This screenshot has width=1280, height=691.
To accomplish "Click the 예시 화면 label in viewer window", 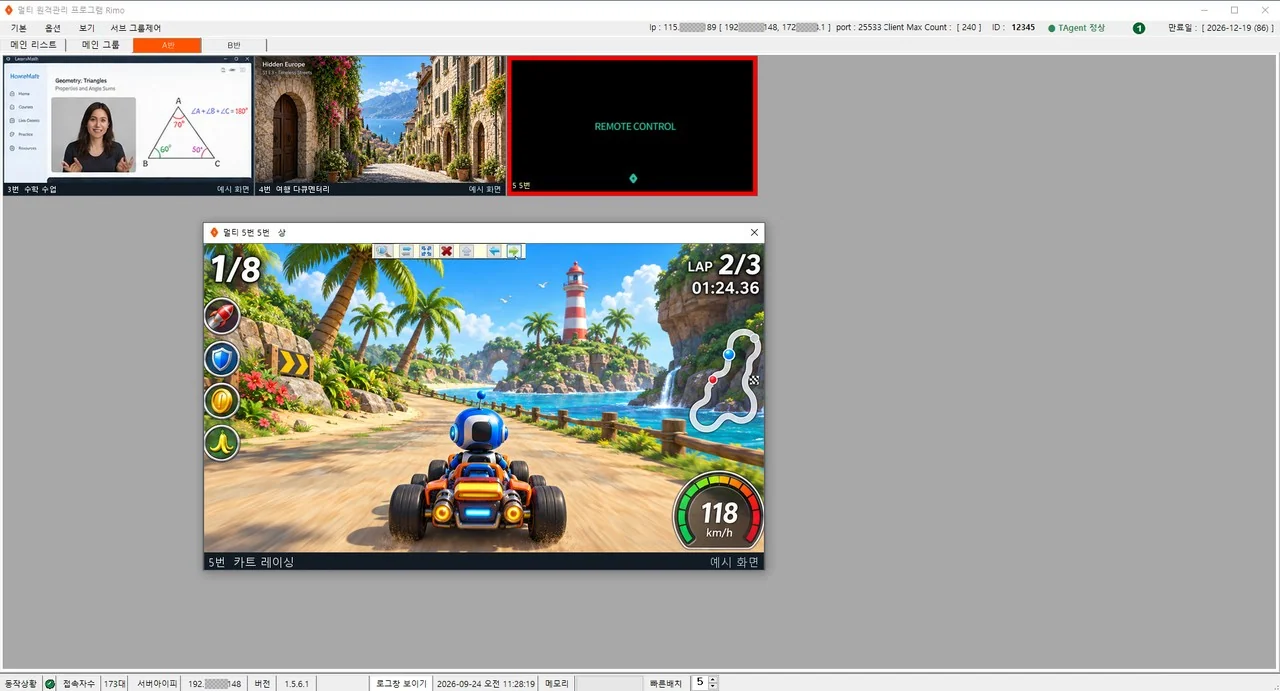I will 735,562.
